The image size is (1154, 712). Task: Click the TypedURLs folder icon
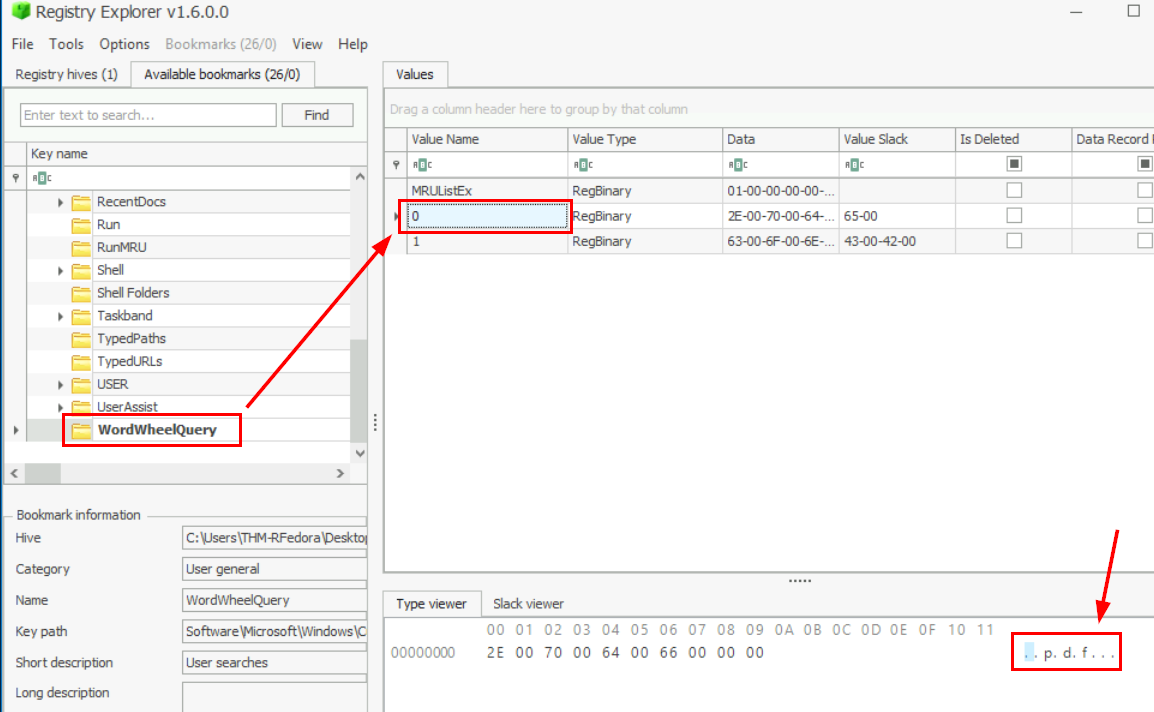click(82, 361)
